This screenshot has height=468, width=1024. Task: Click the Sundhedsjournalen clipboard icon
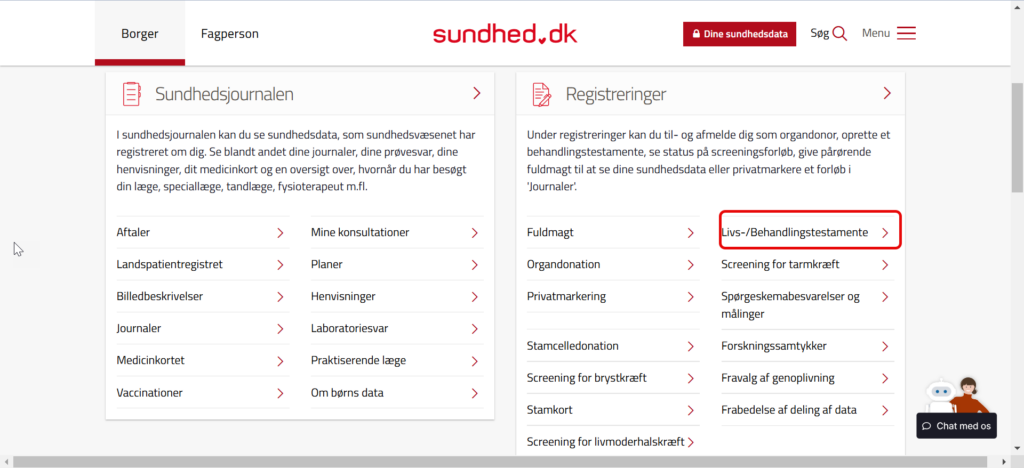131,94
